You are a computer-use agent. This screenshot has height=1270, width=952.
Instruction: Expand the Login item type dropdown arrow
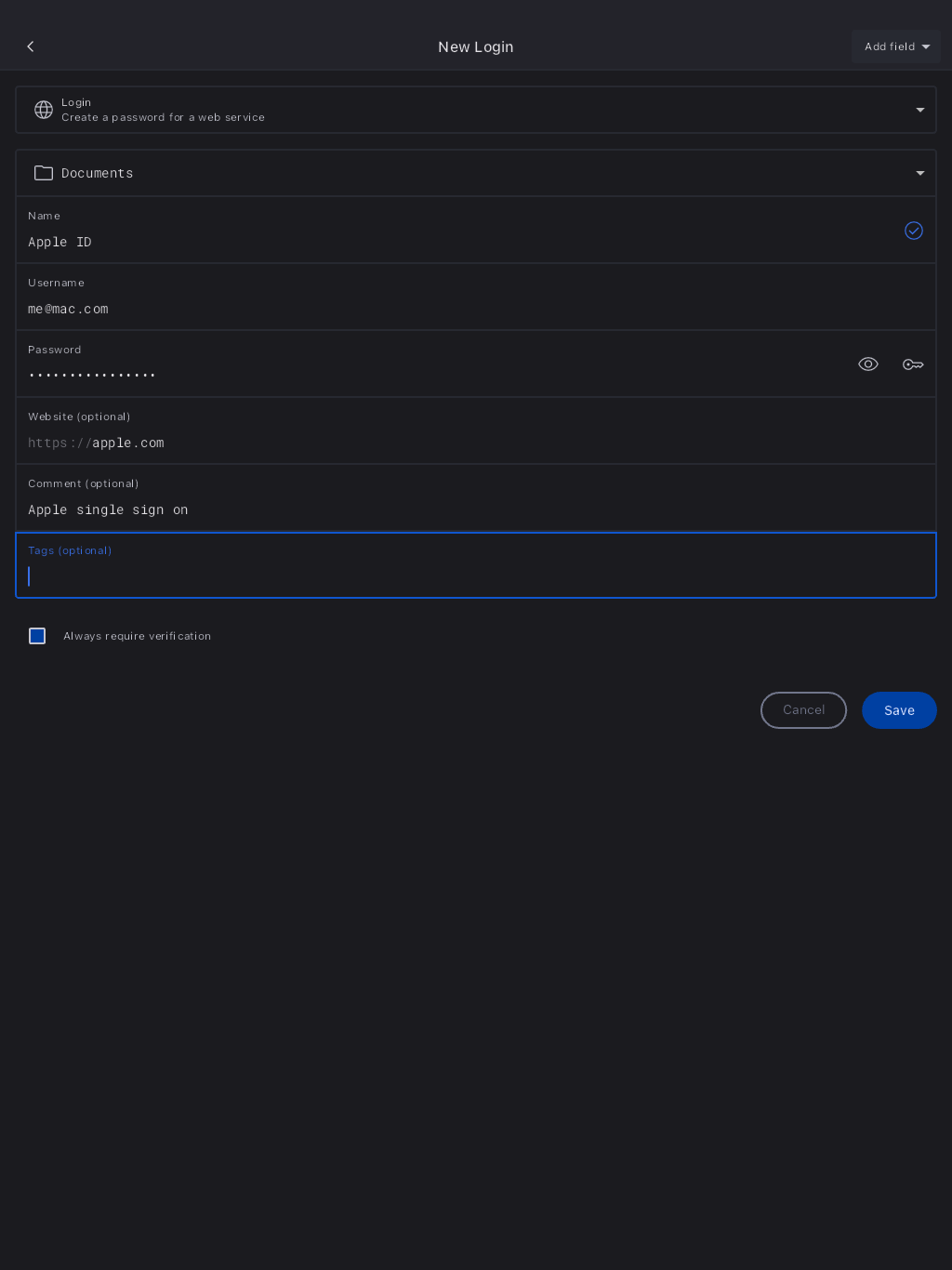pos(920,110)
